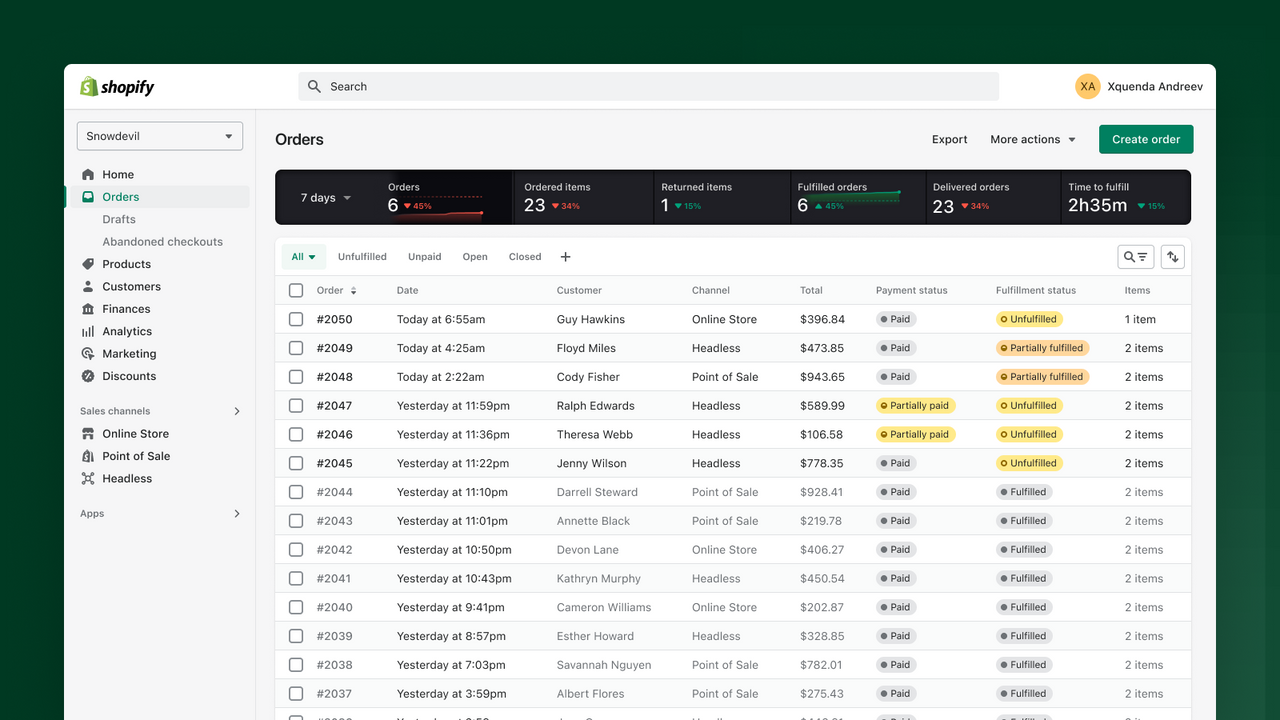This screenshot has width=1280, height=720.
Task: Click the Orders inbox icon in sidebar
Action: tap(88, 197)
